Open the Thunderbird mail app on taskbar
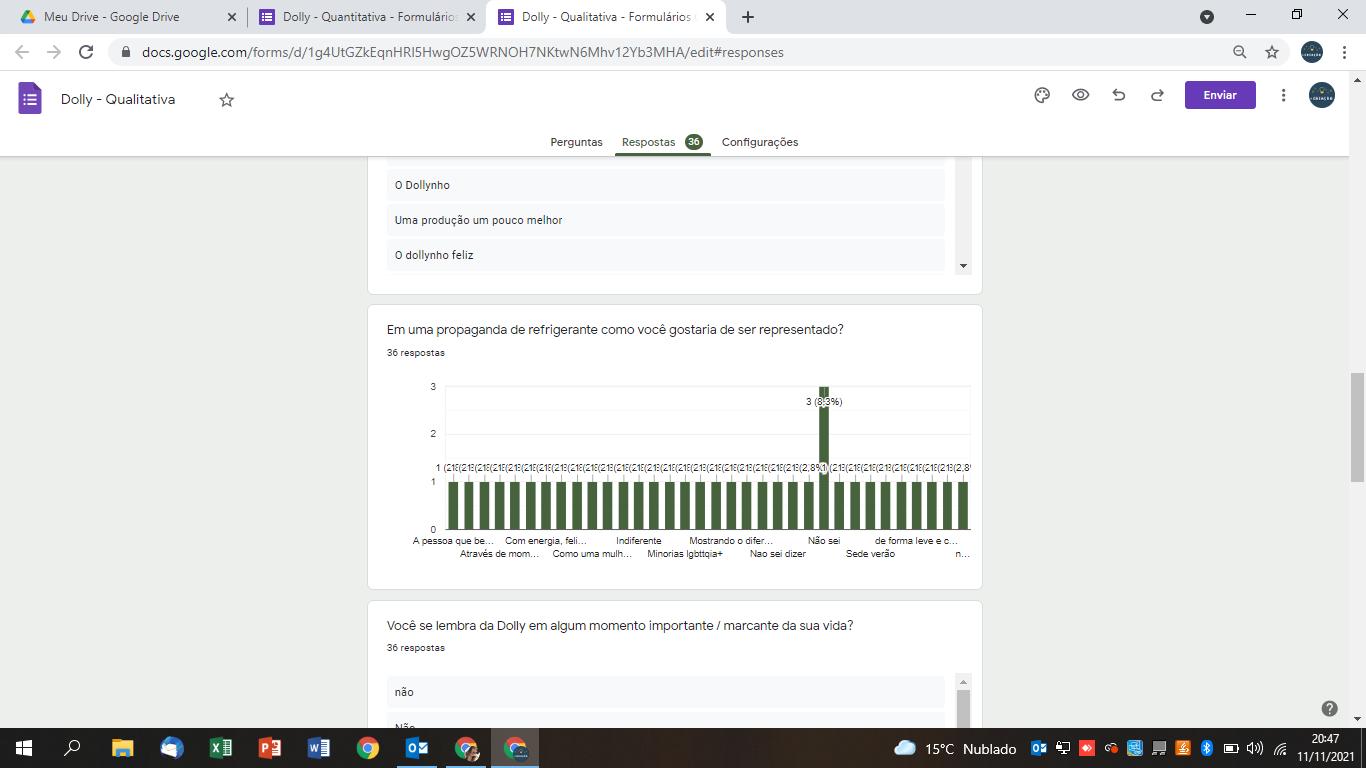The width and height of the screenshot is (1366, 768). click(x=171, y=748)
